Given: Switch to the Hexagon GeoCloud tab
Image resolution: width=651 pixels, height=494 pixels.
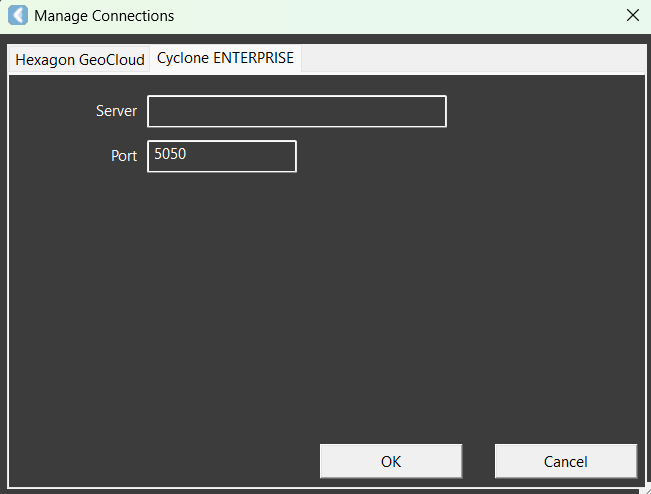Looking at the screenshot, I should click(x=79, y=60).
